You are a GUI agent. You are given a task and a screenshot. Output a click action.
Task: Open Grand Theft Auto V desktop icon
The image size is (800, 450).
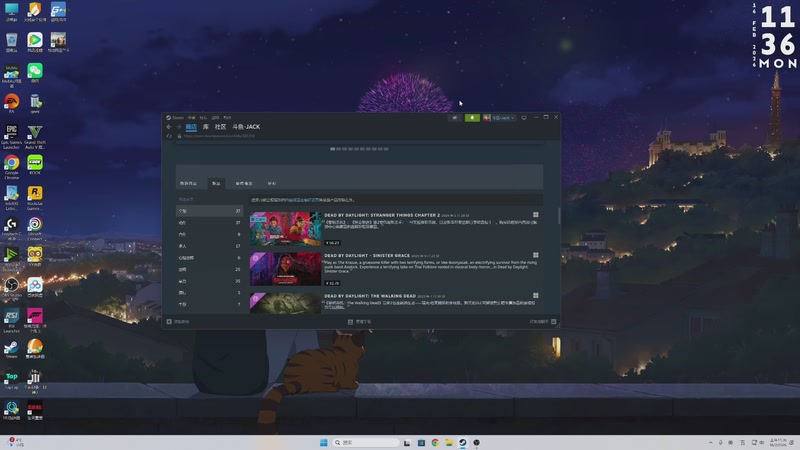(35, 137)
